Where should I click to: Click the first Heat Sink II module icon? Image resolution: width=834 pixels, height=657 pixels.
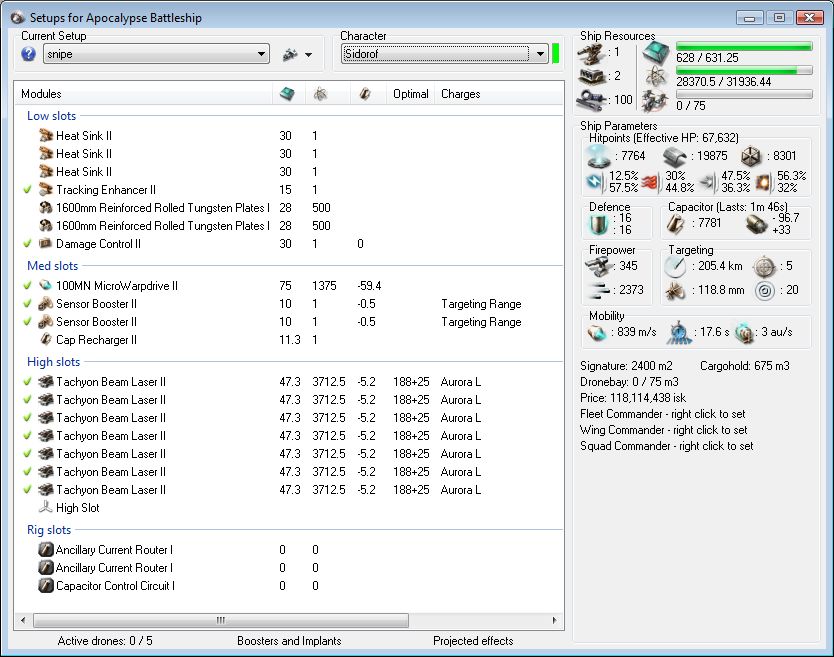(x=46, y=136)
